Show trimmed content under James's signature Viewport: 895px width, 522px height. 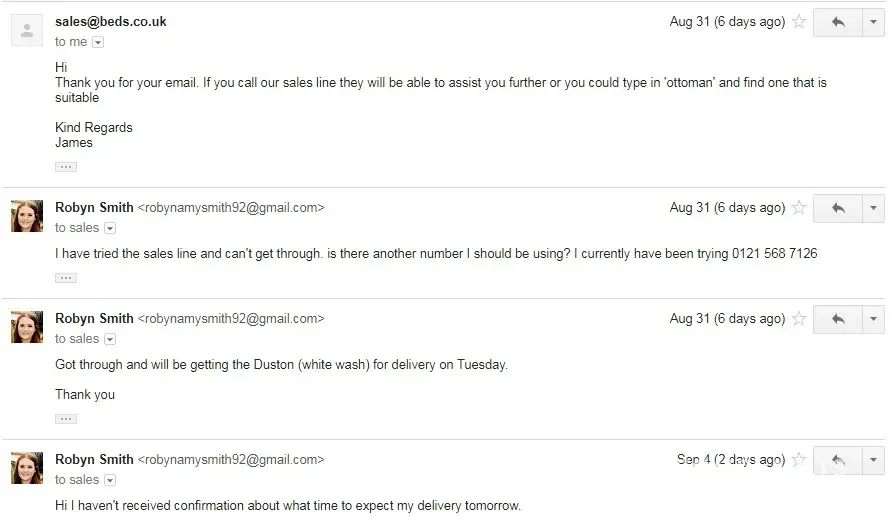pyautogui.click(x=66, y=167)
